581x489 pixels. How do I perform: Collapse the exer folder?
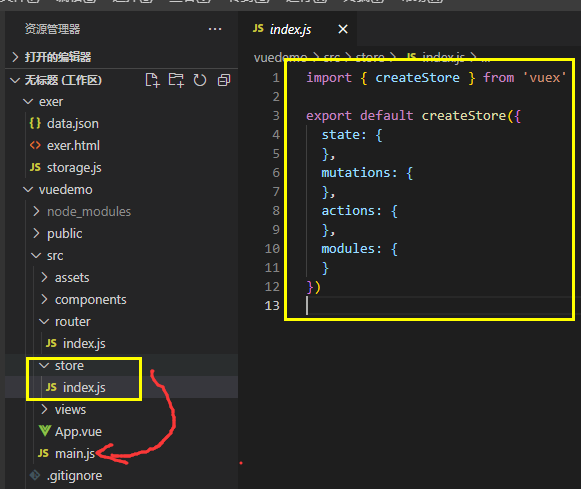(28, 102)
